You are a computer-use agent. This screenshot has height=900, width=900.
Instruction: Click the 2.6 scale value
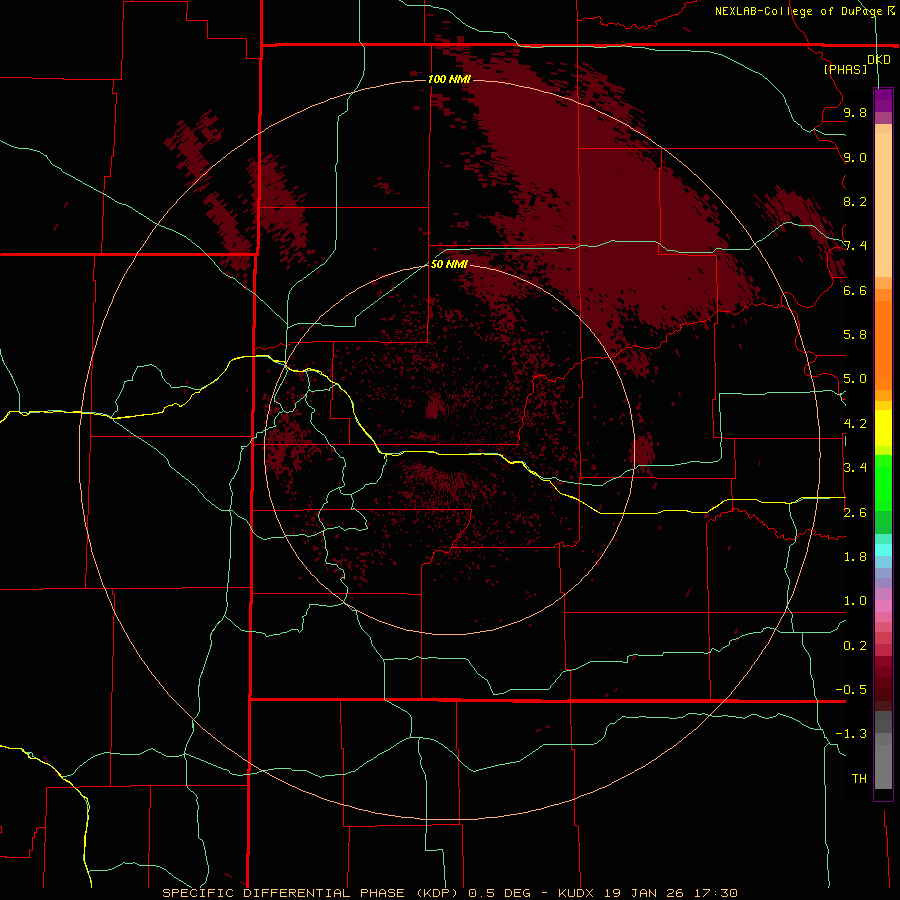pos(855,513)
